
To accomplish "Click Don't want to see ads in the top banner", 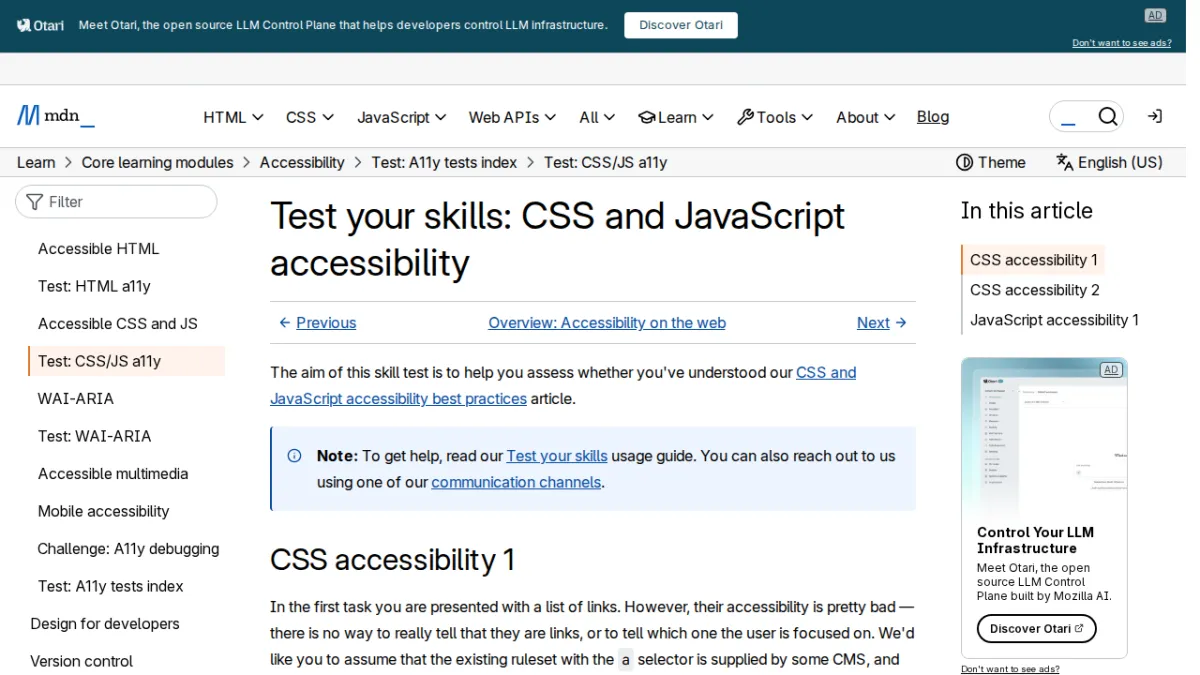I will (x=1122, y=43).
